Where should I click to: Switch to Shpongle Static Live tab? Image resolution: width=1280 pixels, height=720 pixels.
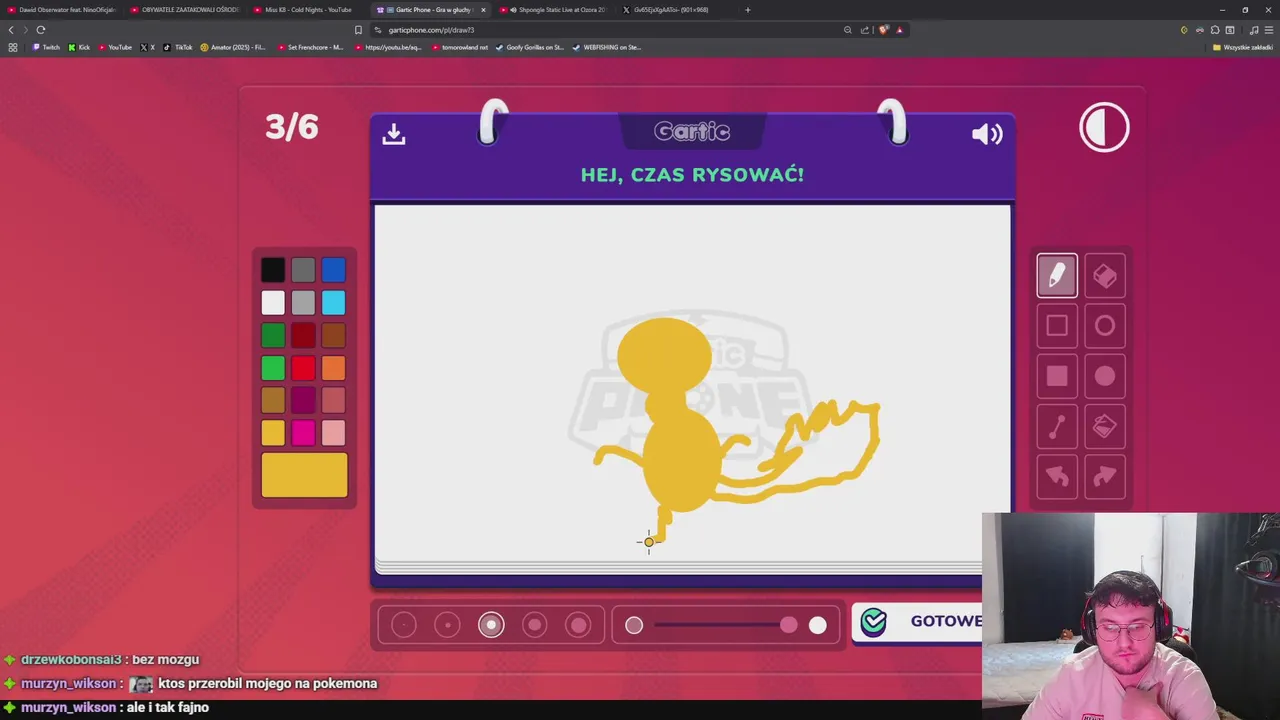pos(556,10)
